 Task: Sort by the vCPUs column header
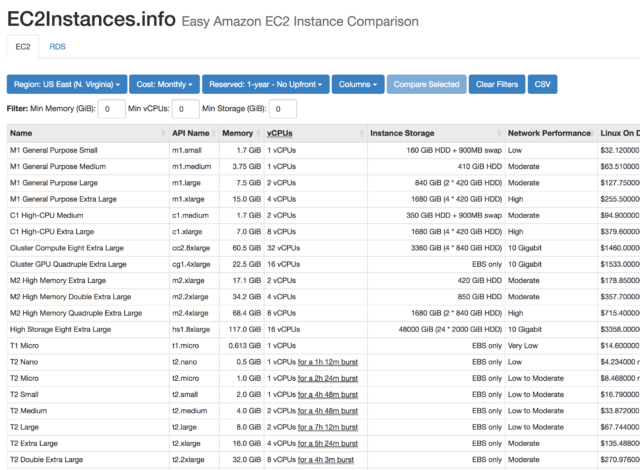(x=280, y=132)
